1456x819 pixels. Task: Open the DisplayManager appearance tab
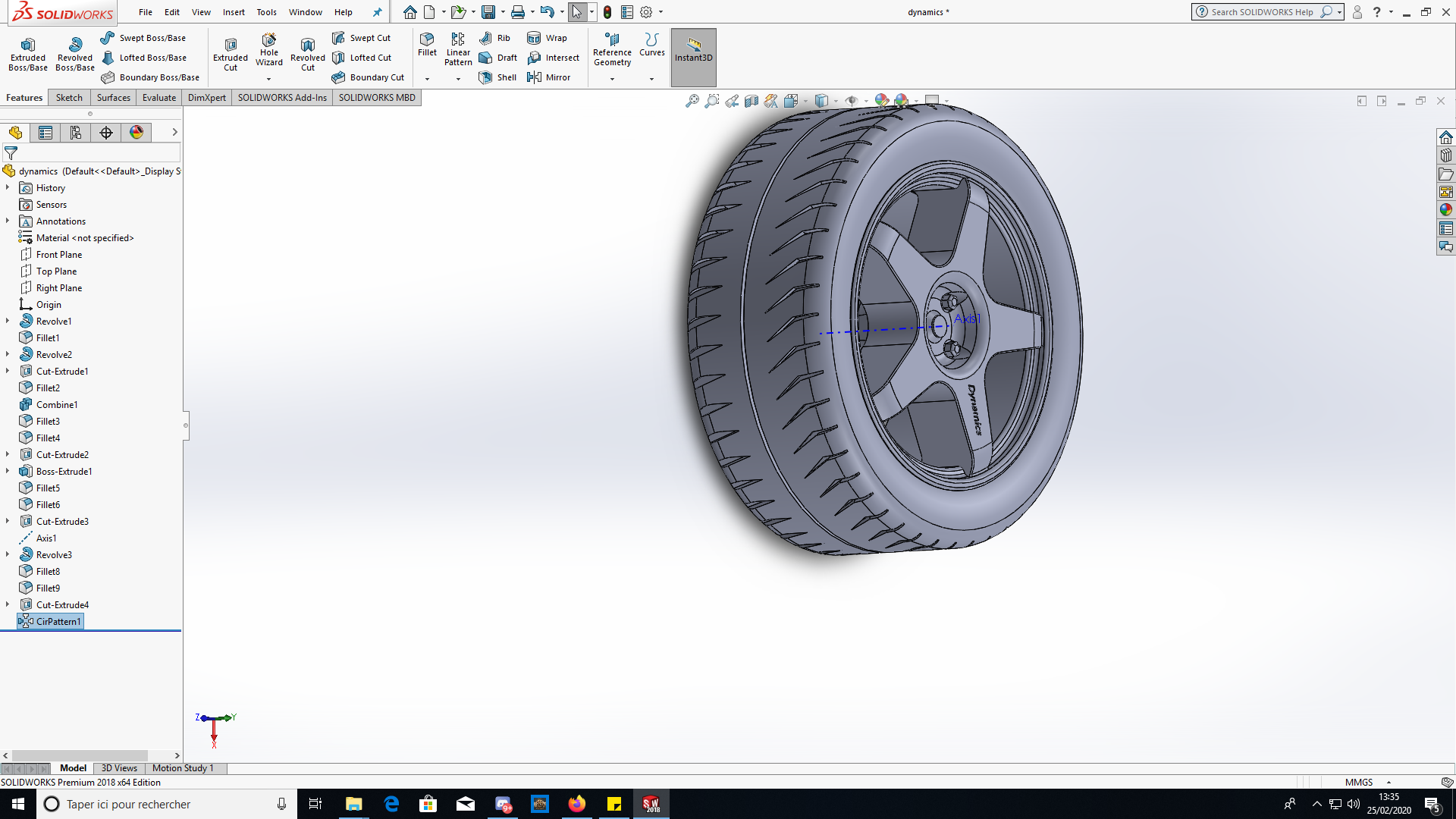click(x=136, y=133)
